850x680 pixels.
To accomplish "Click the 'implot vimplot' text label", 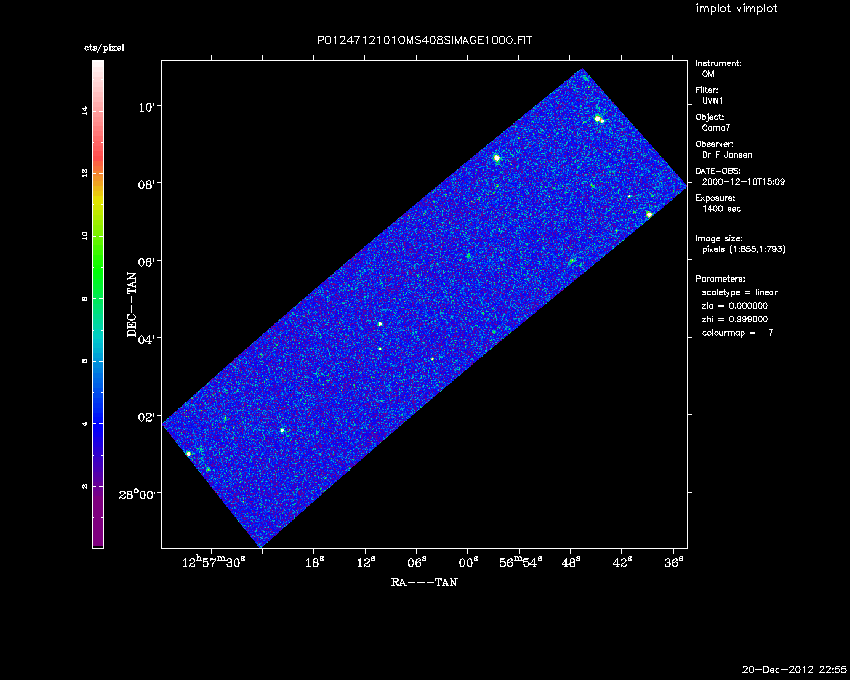I will [736, 9].
